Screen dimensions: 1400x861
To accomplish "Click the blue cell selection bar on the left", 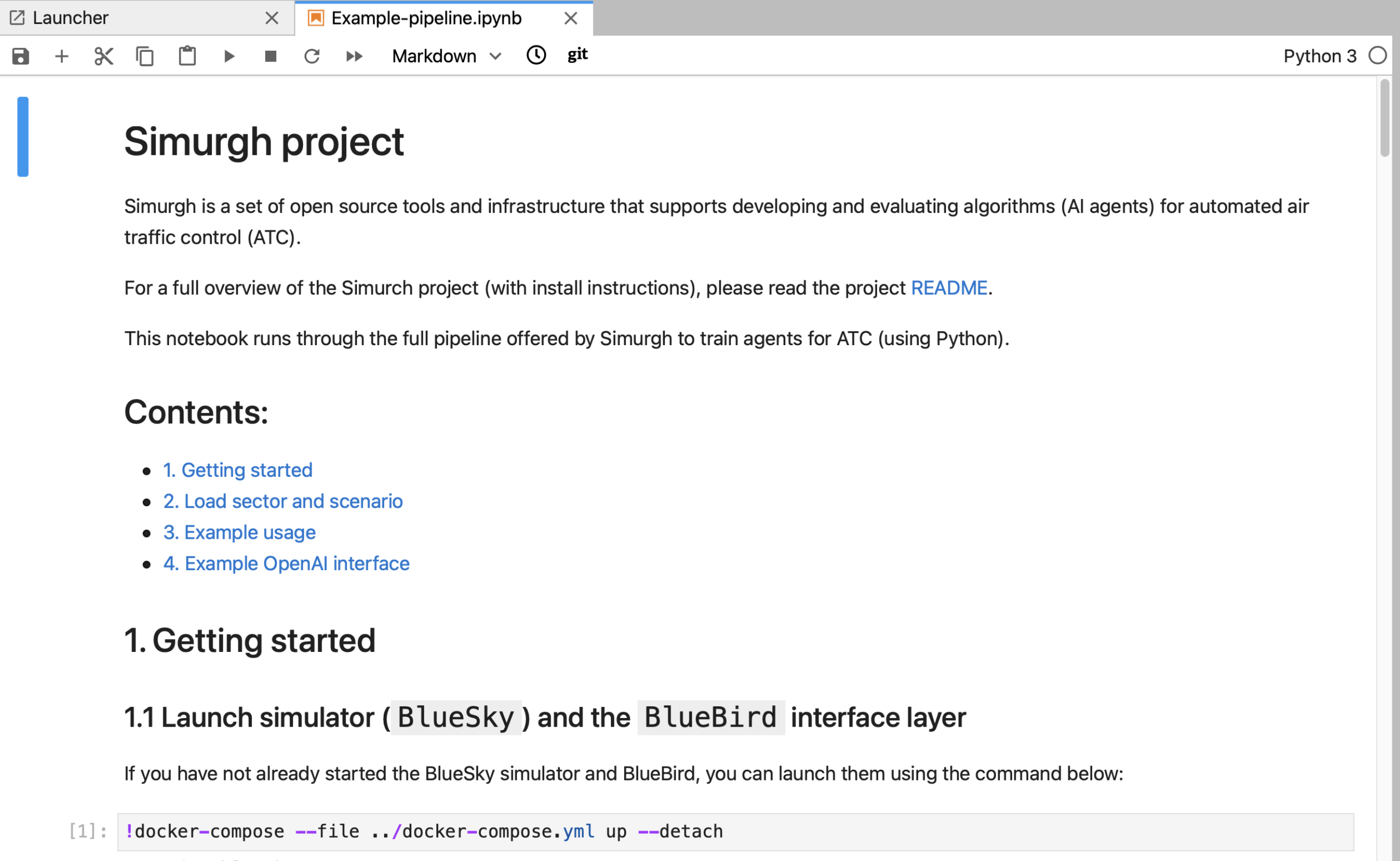I will pos(23,137).
